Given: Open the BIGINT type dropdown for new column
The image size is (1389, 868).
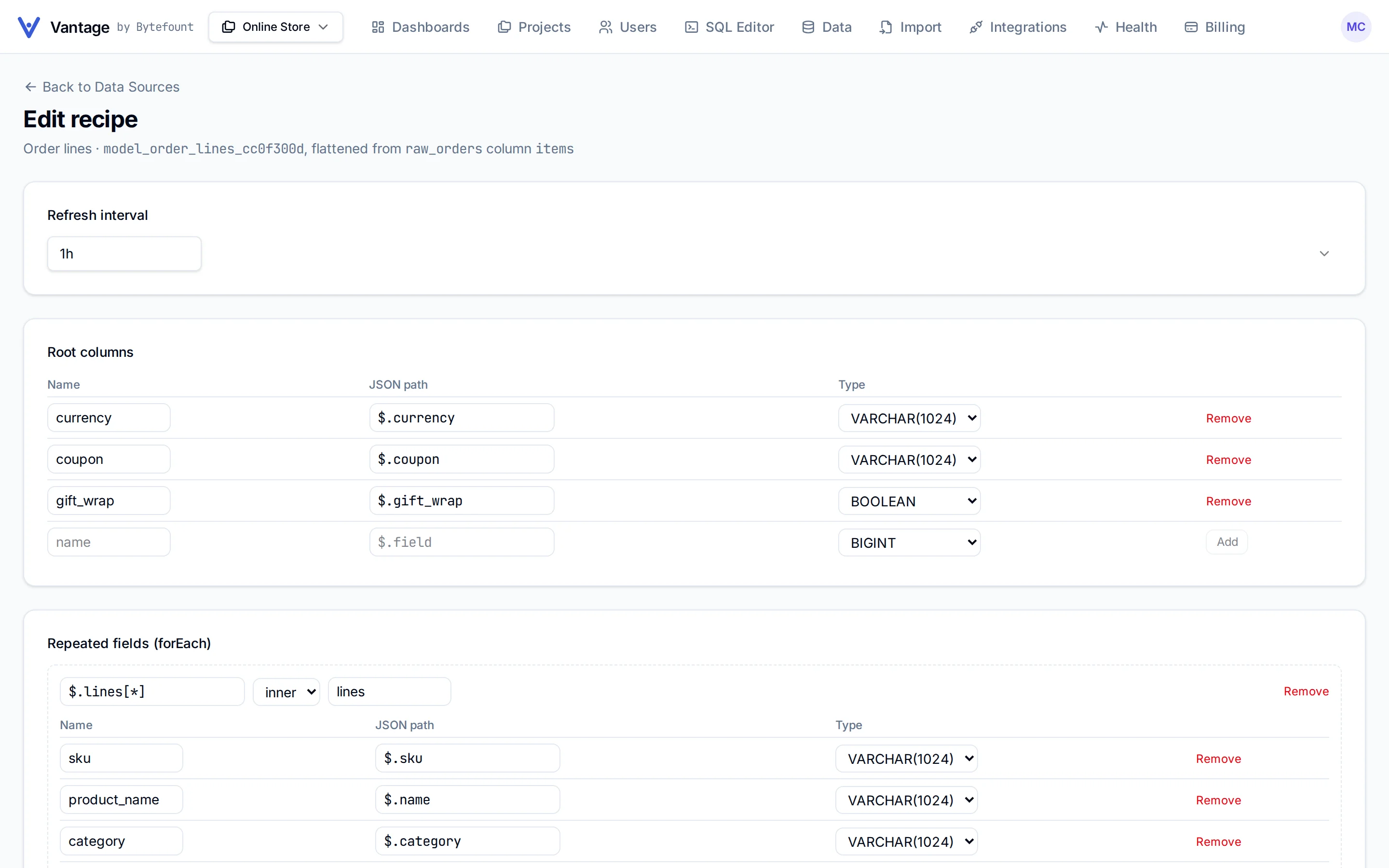Looking at the screenshot, I should (x=909, y=542).
